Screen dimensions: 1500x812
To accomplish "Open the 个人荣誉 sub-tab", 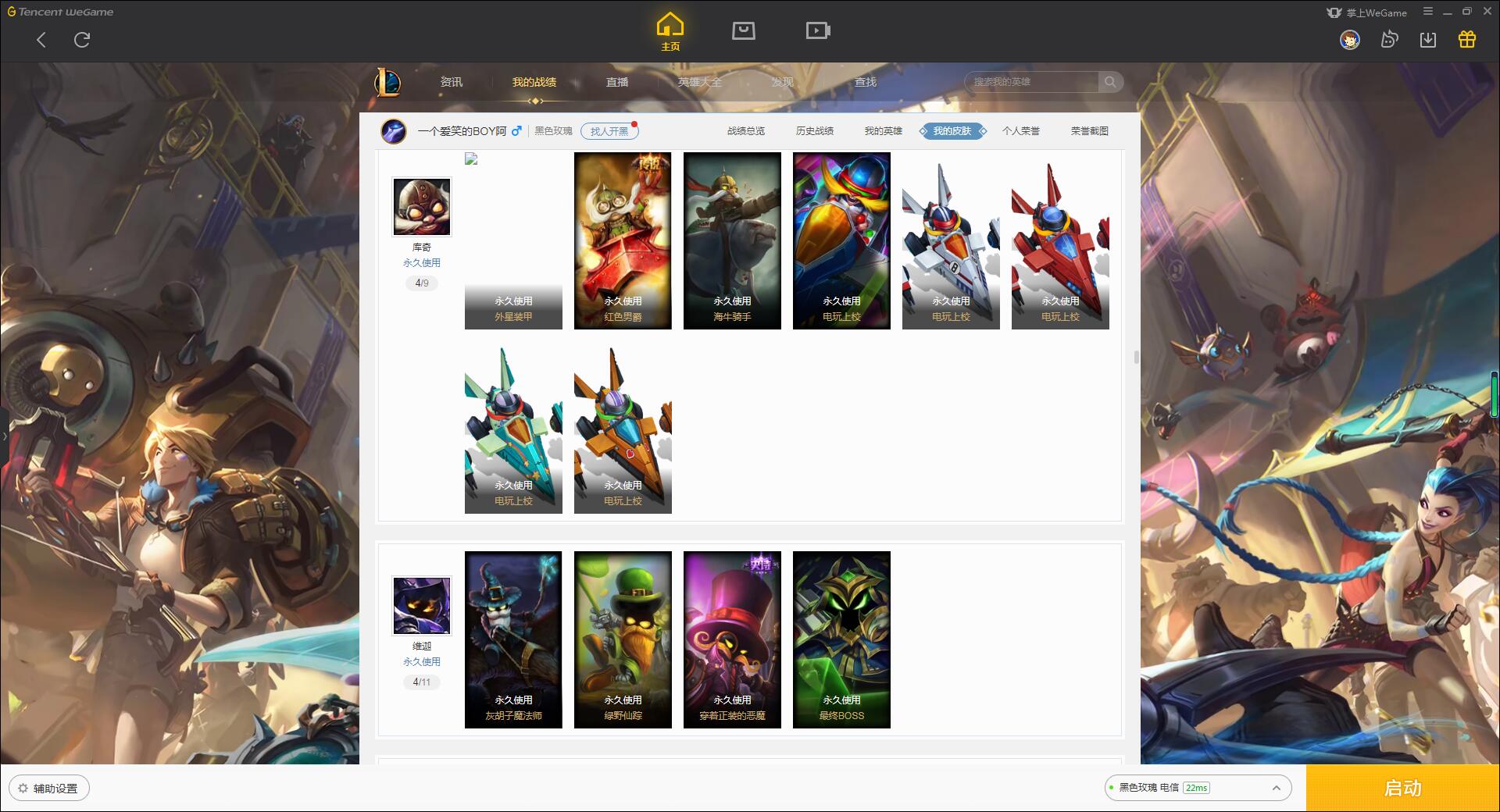I will pos(1021,131).
